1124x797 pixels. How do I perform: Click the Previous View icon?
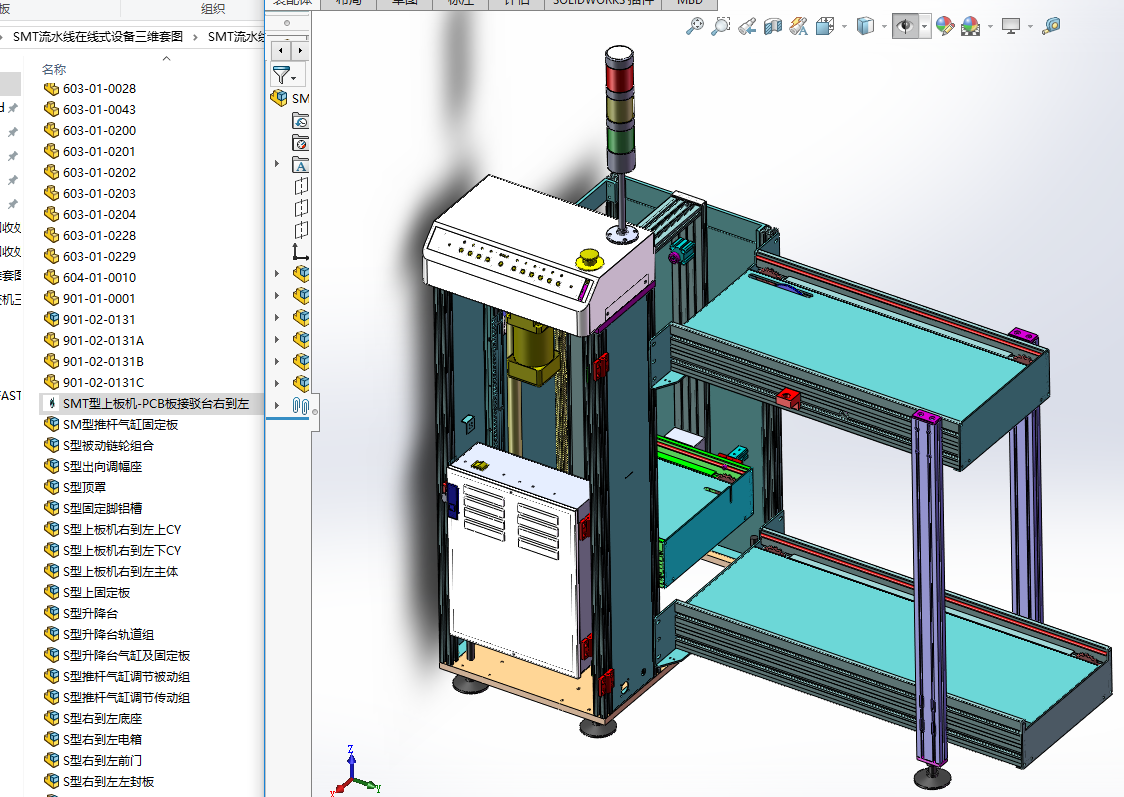pos(746,27)
